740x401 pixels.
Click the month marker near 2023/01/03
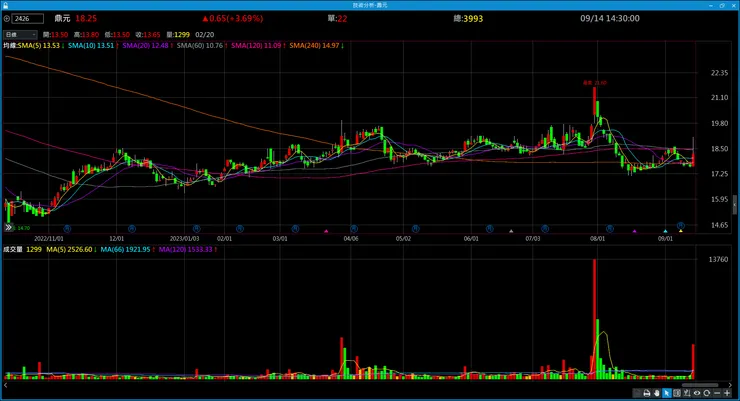click(x=196, y=228)
